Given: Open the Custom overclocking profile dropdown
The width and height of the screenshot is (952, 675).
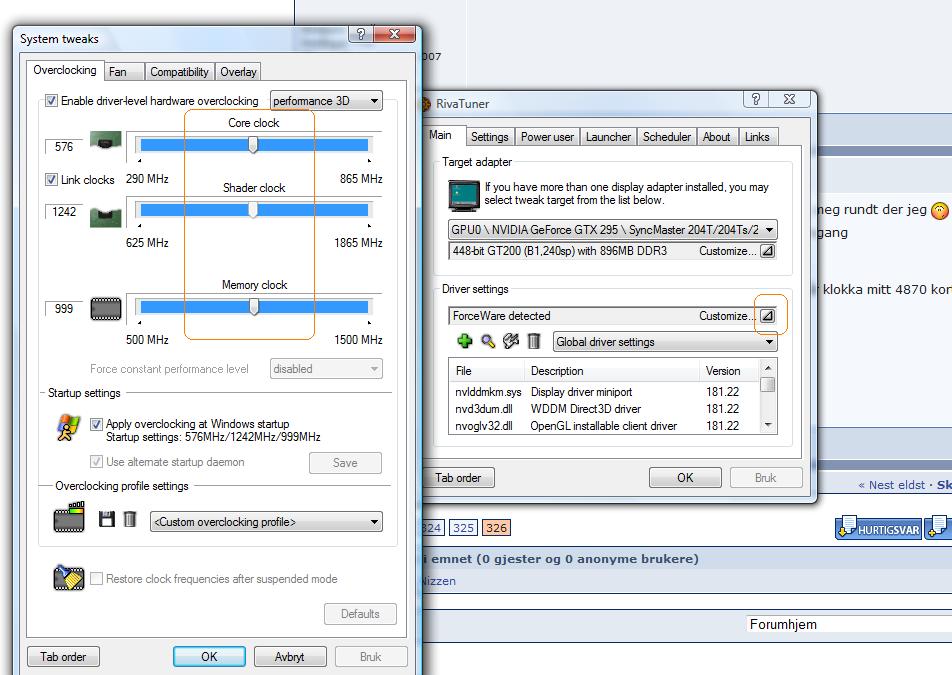Looking at the screenshot, I should click(x=266, y=522).
